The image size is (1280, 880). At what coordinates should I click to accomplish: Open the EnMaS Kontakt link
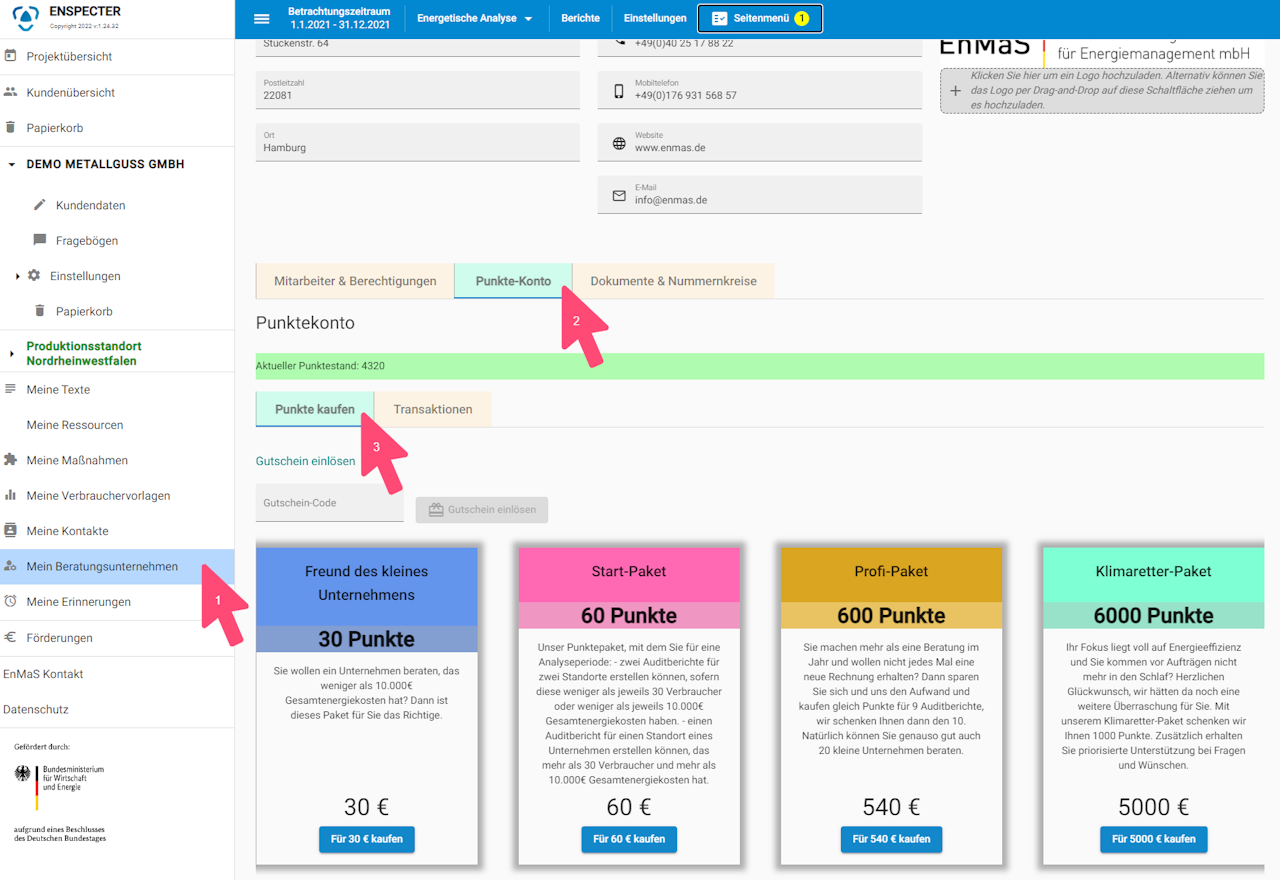[43, 674]
